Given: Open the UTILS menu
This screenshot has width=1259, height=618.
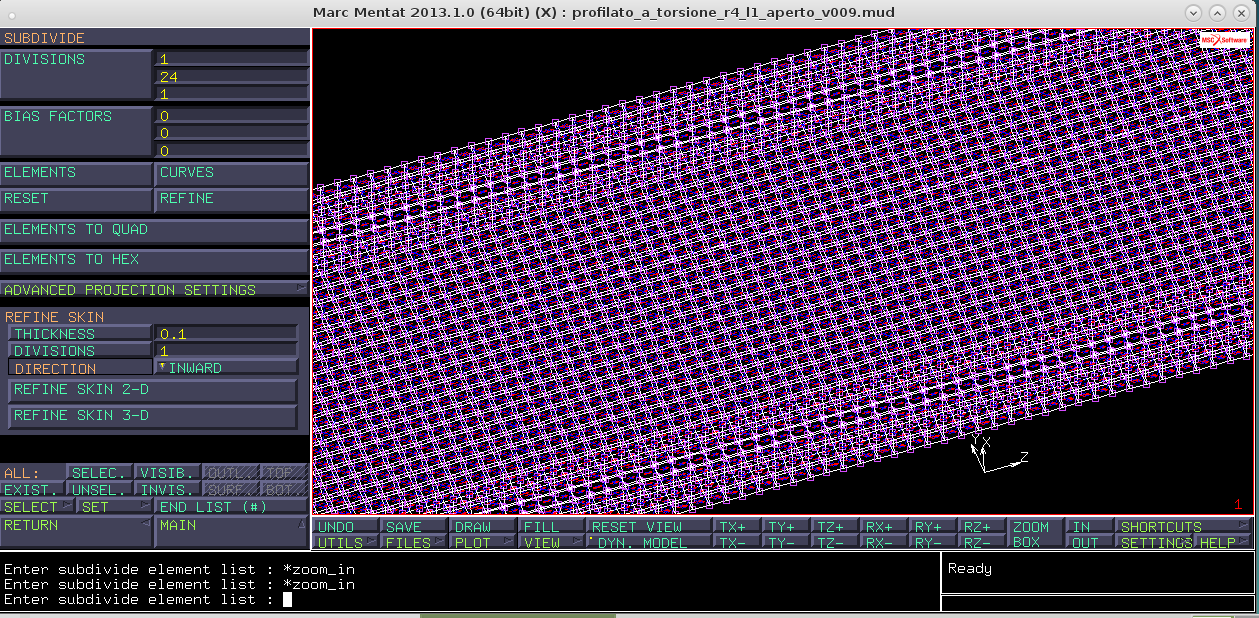Looking at the screenshot, I should [347, 542].
